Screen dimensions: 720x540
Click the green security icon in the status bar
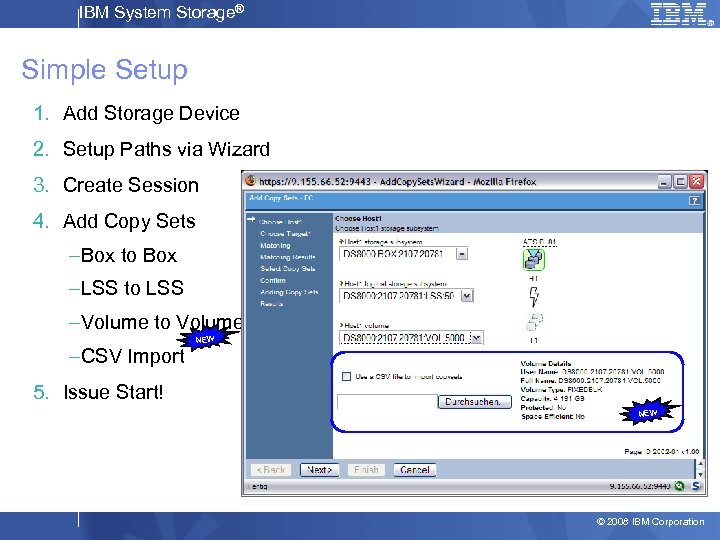[x=680, y=486]
